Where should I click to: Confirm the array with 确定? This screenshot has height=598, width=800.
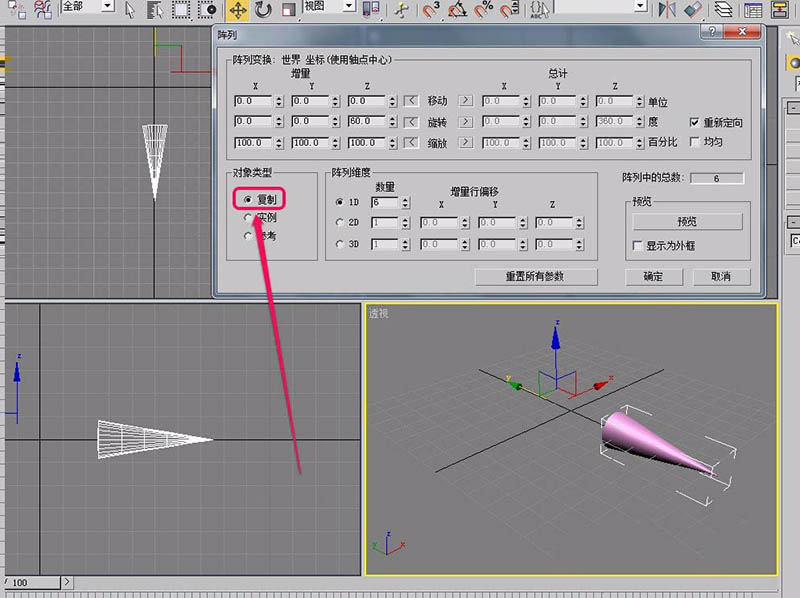pos(652,276)
